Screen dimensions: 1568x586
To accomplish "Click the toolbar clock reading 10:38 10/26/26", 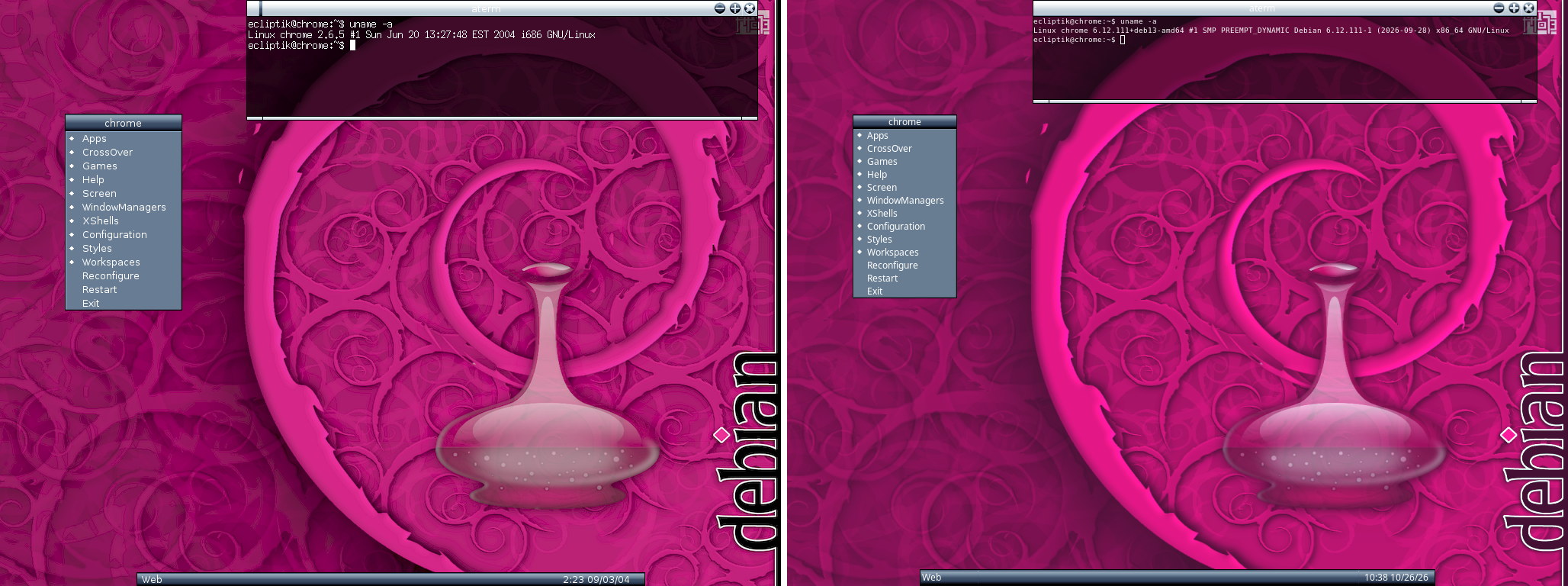I will [1396, 577].
